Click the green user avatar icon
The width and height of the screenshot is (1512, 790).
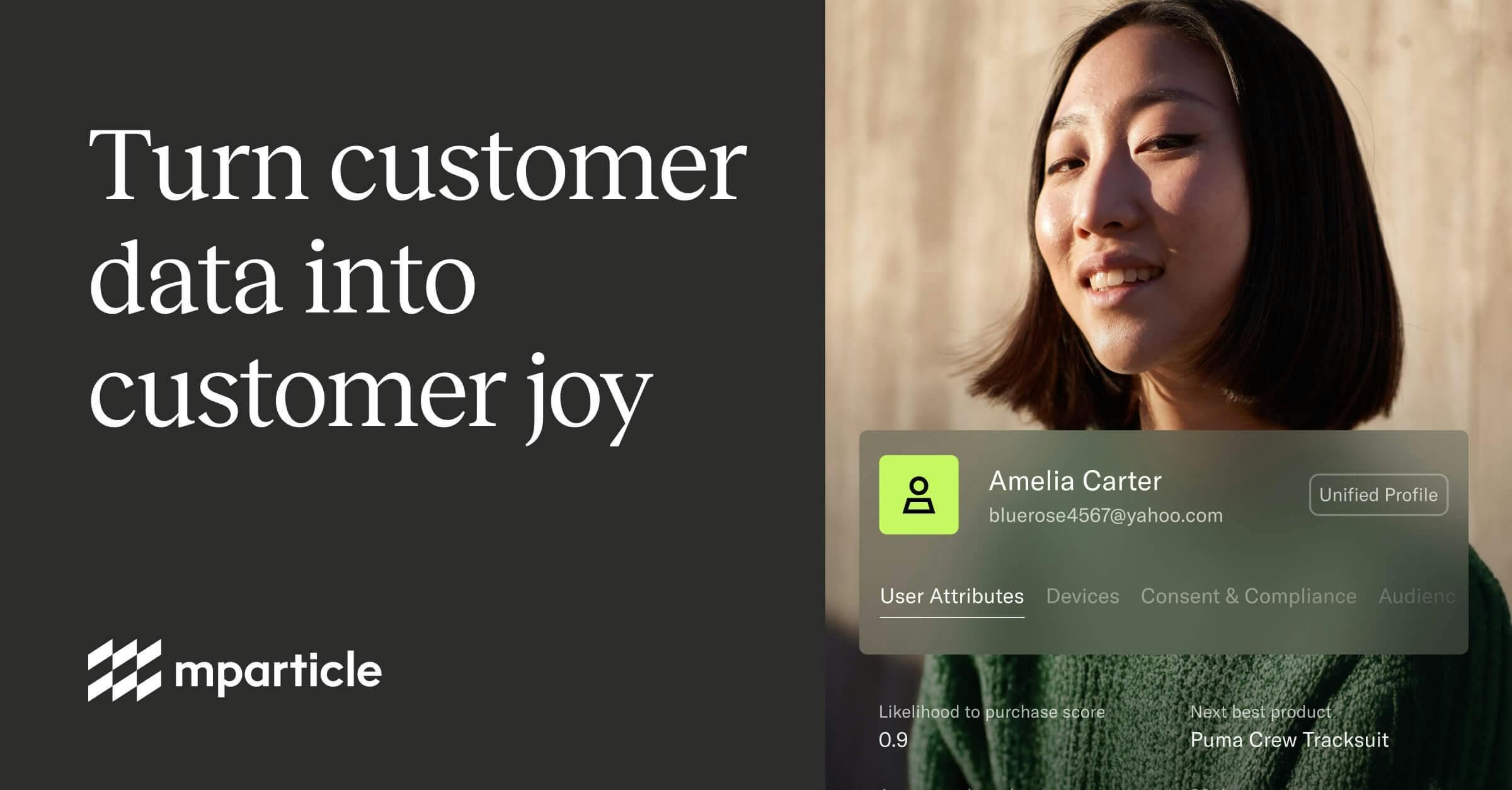click(919, 495)
